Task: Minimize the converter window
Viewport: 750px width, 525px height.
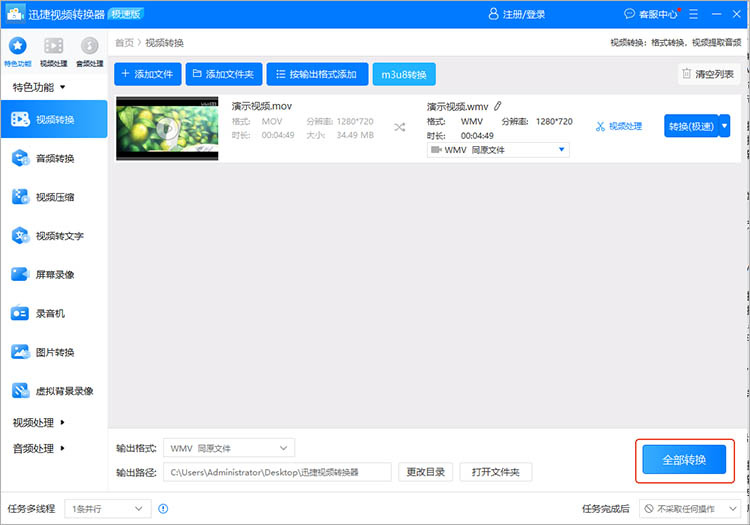Action: coord(717,14)
